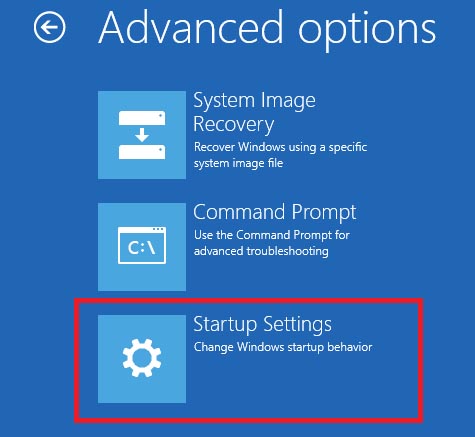The image size is (475, 437).
Task: Click the down arrow between the drive glyphs
Action: point(142,135)
